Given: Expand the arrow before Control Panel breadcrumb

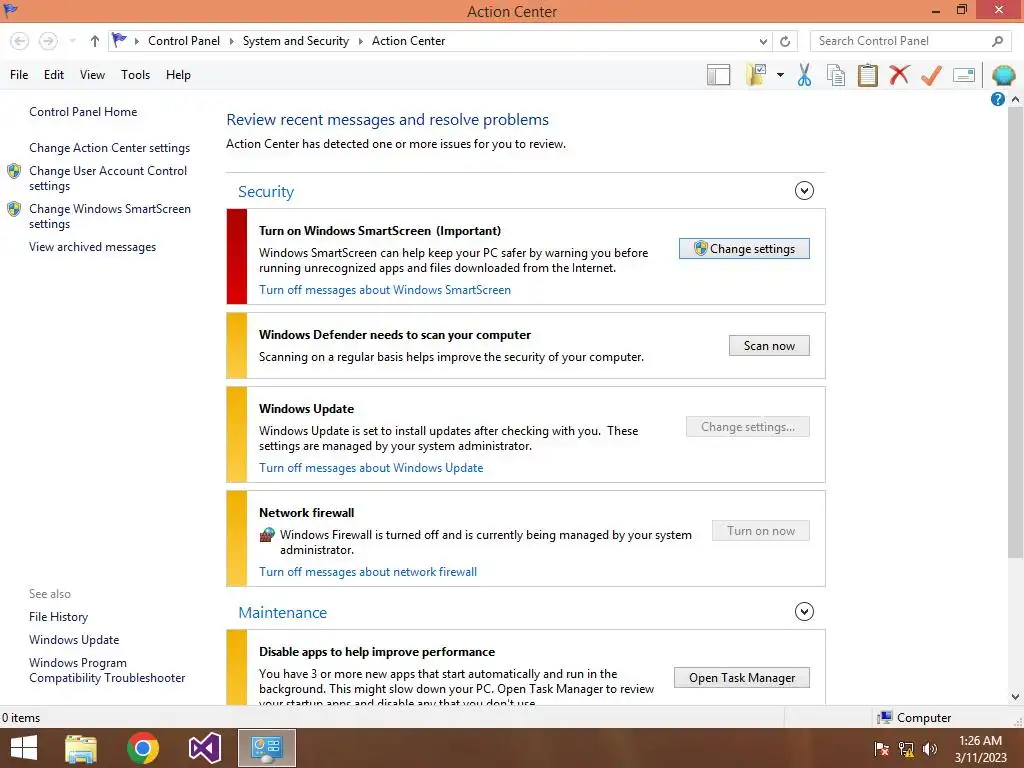Looking at the screenshot, I should click(136, 41).
